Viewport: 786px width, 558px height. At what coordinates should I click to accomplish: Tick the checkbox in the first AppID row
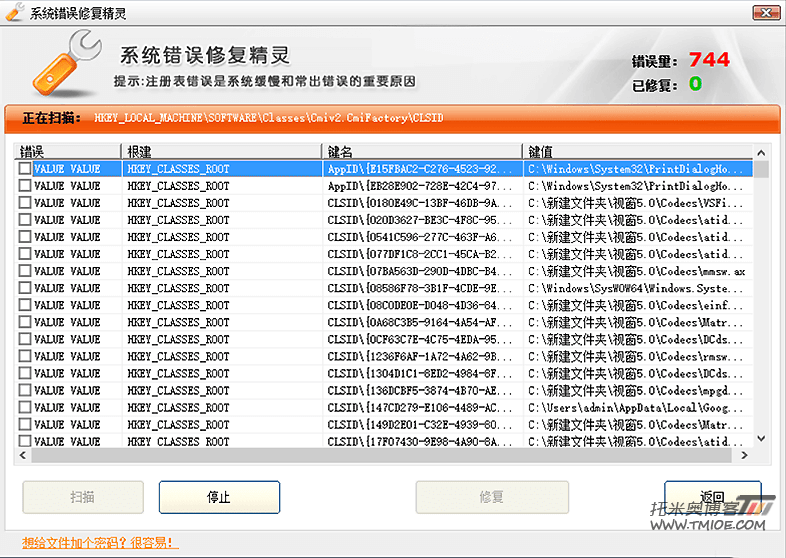(25, 169)
